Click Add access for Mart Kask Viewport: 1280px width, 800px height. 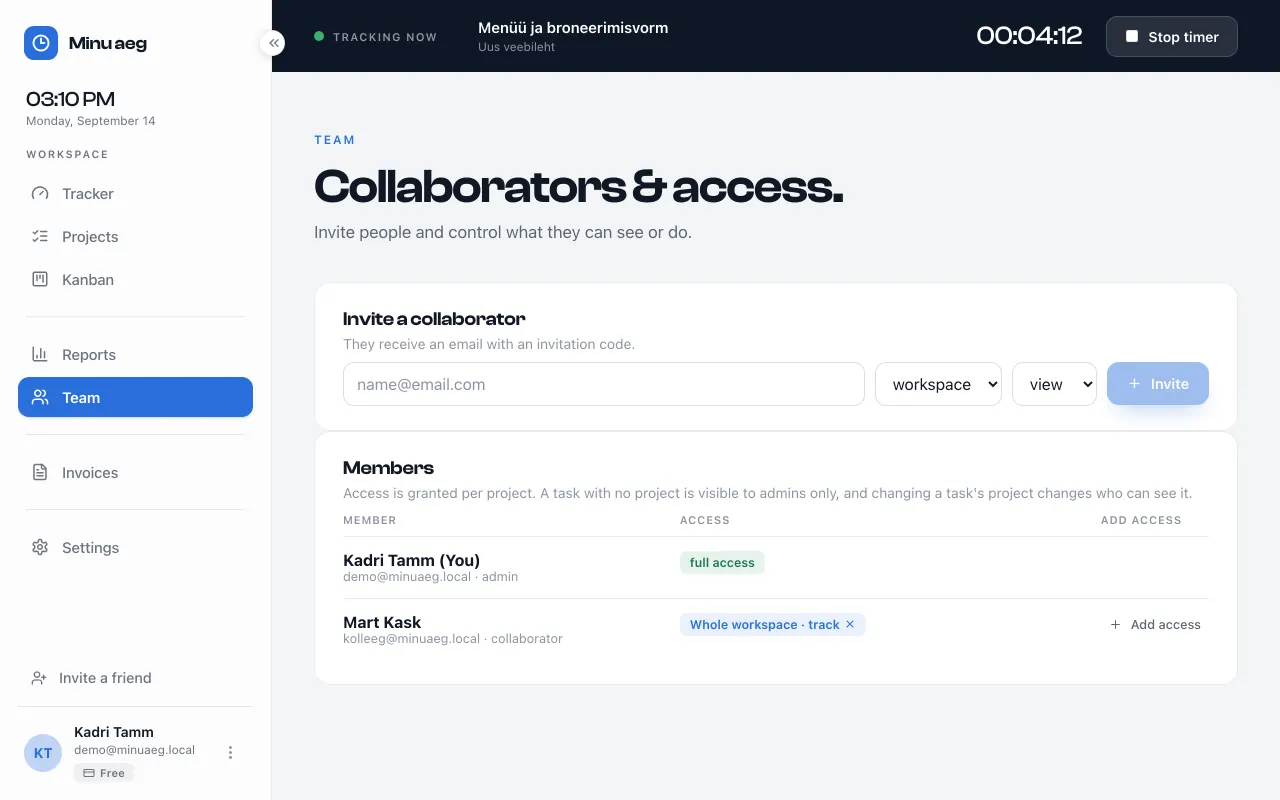pos(1156,624)
